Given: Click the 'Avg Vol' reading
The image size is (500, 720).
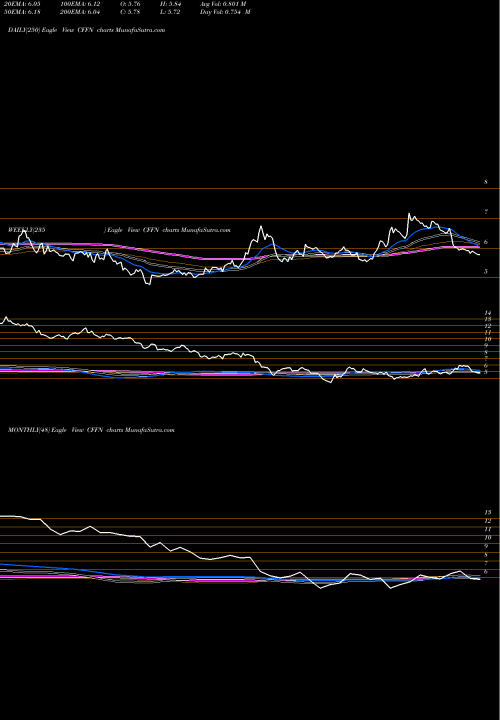Looking at the screenshot, I should click(x=223, y=4).
